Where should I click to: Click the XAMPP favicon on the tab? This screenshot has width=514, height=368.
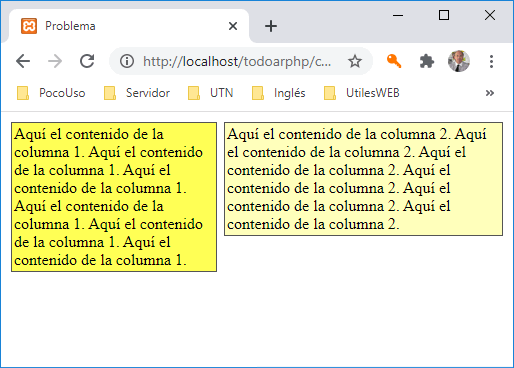(29, 26)
